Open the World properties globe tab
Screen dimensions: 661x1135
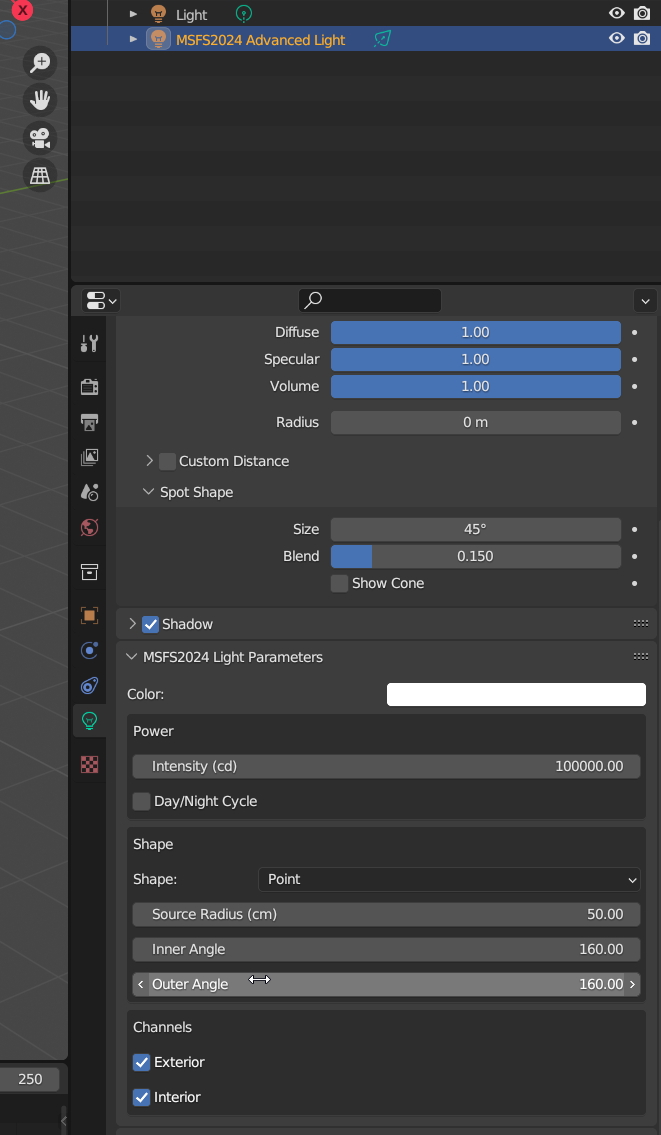click(x=89, y=528)
